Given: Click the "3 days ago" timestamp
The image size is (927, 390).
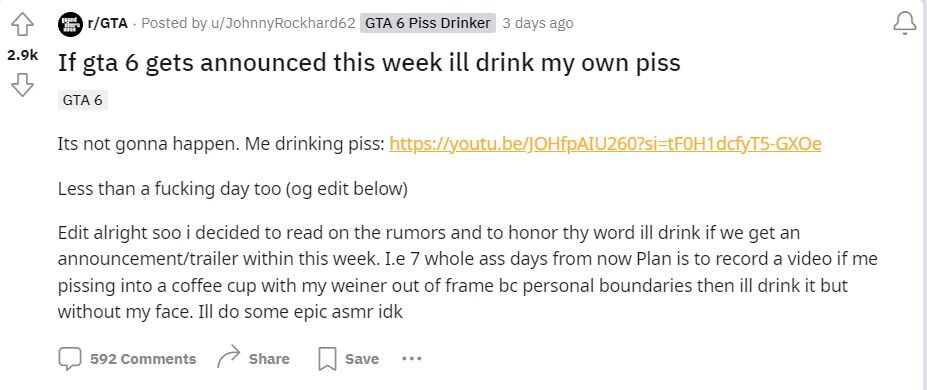Looking at the screenshot, I should coord(537,23).
